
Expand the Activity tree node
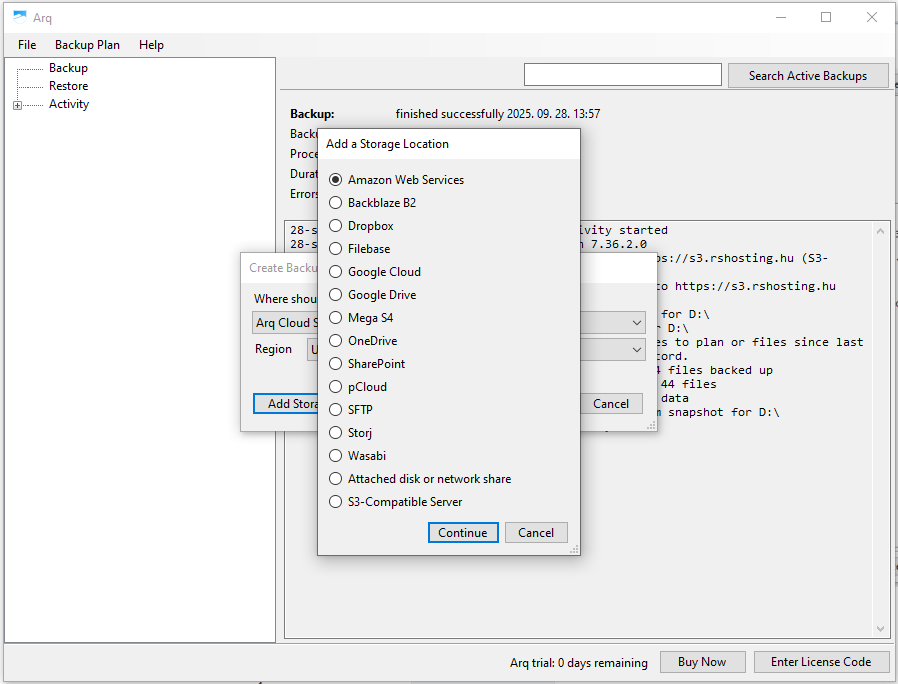(17, 105)
